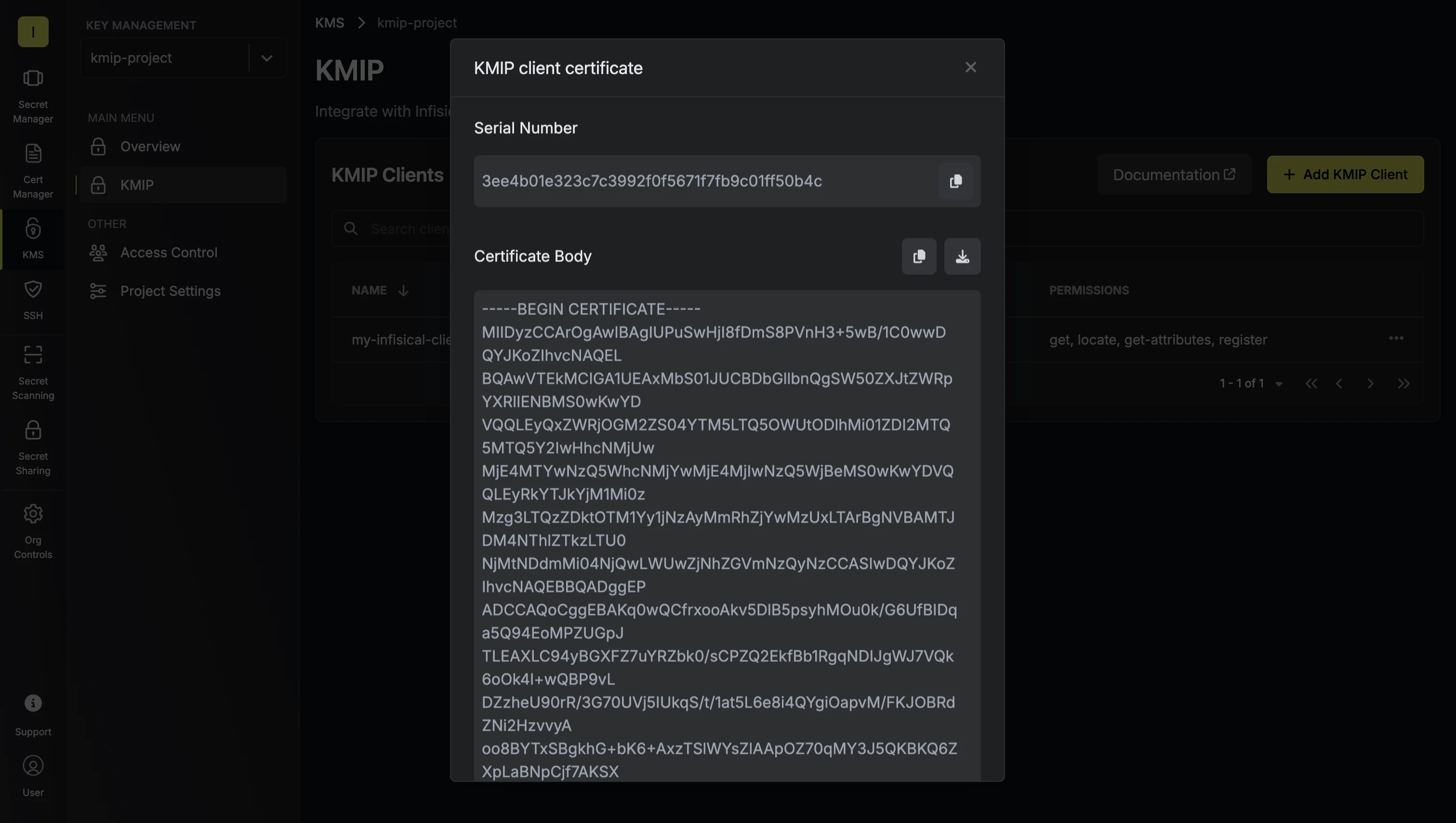The image size is (1456, 823).
Task: Click the Serial Number label
Action: (x=526, y=128)
